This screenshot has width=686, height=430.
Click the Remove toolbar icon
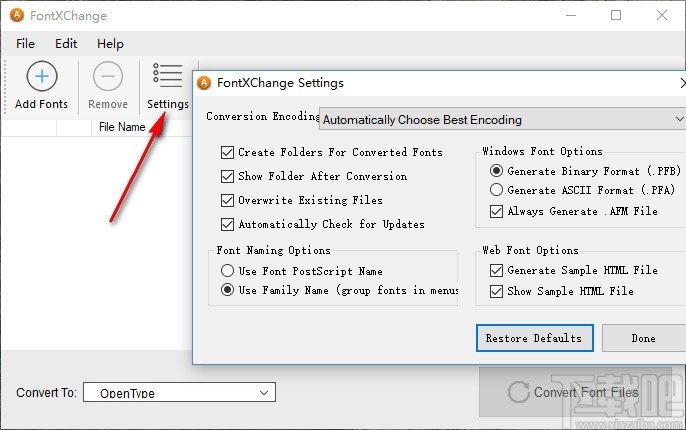pyautogui.click(x=108, y=78)
